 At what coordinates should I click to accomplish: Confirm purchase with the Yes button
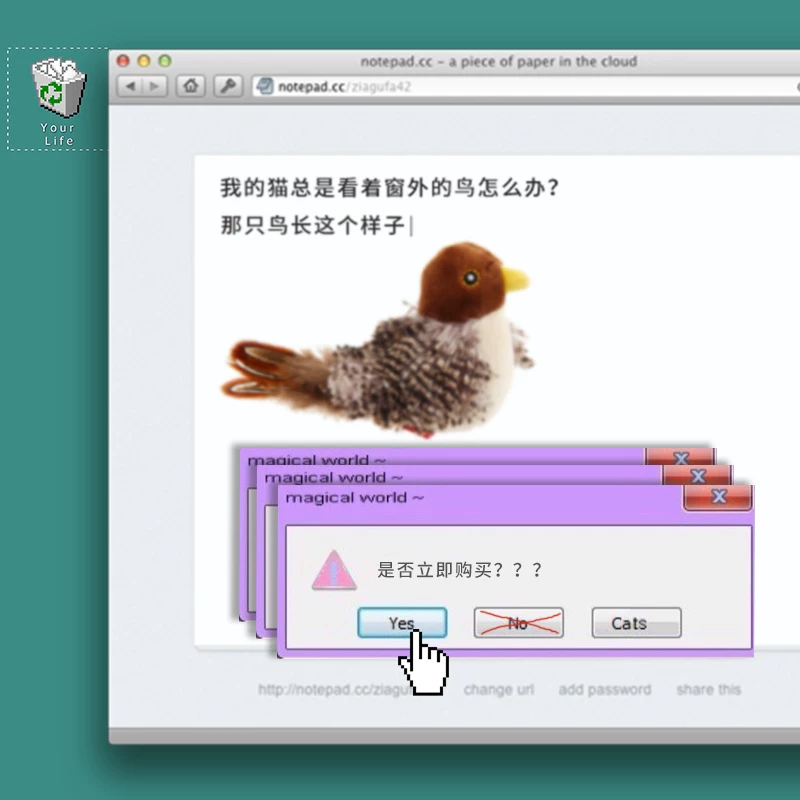click(402, 622)
